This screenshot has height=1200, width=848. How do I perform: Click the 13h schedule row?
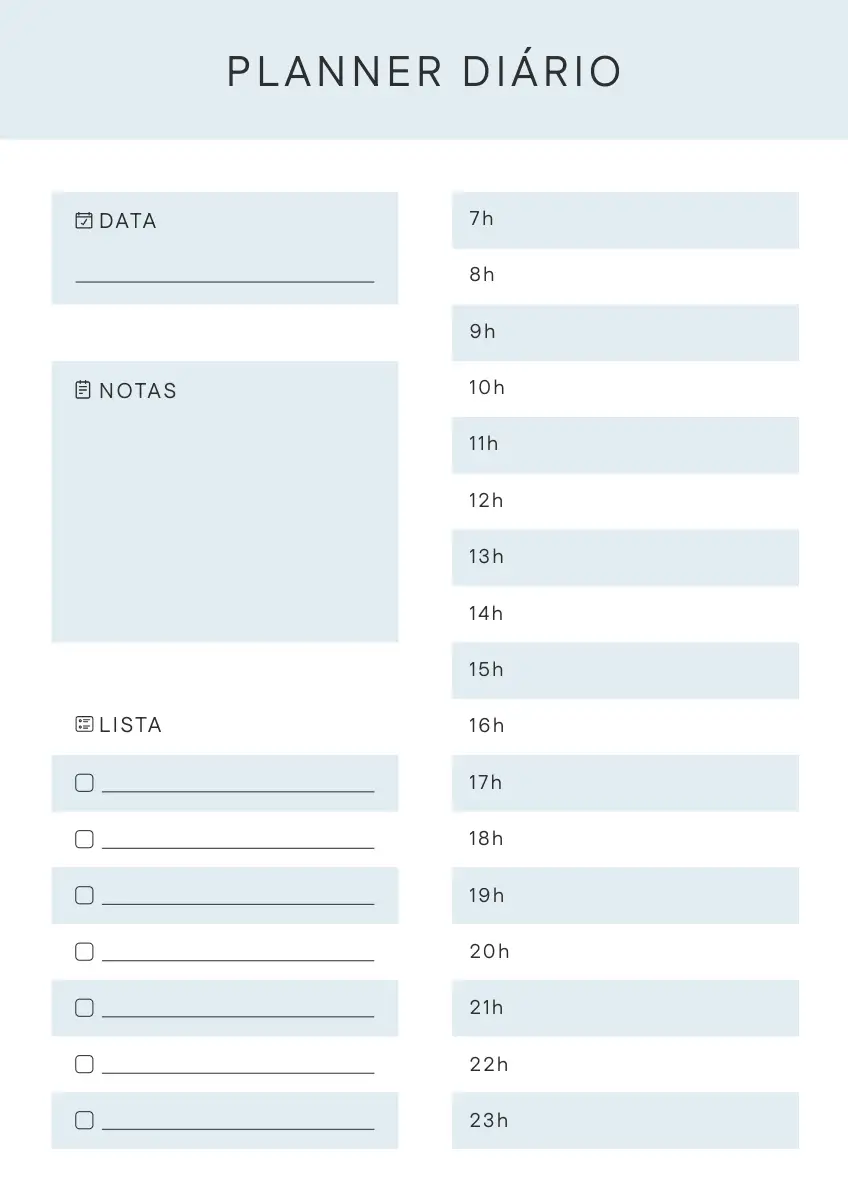pos(625,557)
